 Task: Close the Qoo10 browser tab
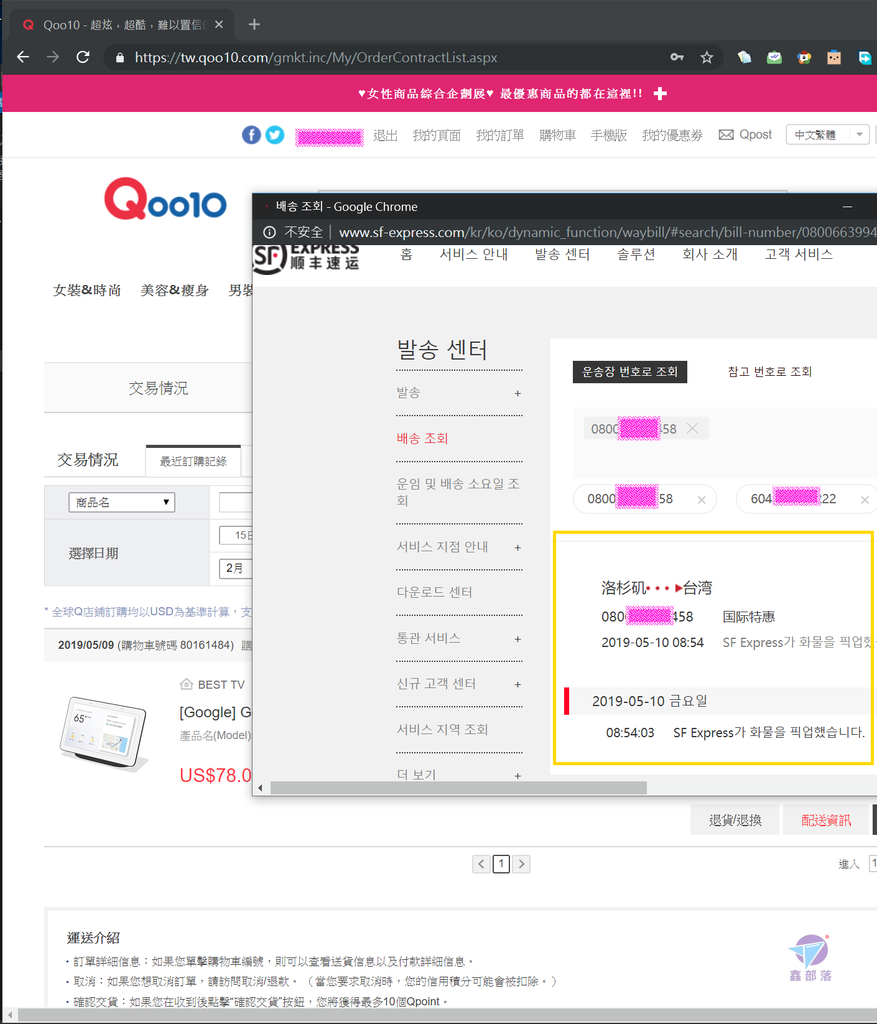pos(219,25)
